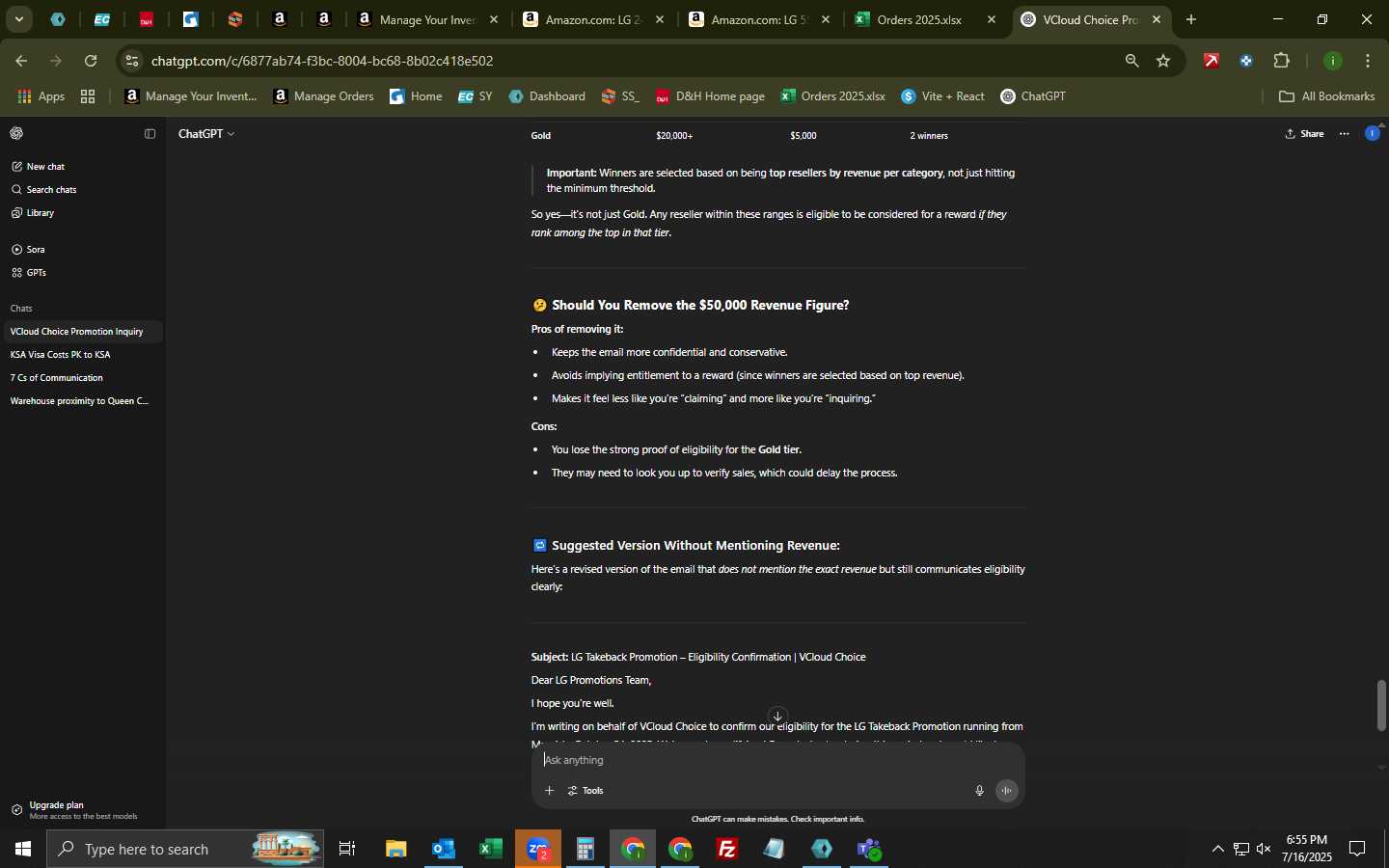Open the Dashboard bookmark
Viewport: 1389px width, 868px height.
click(547, 96)
